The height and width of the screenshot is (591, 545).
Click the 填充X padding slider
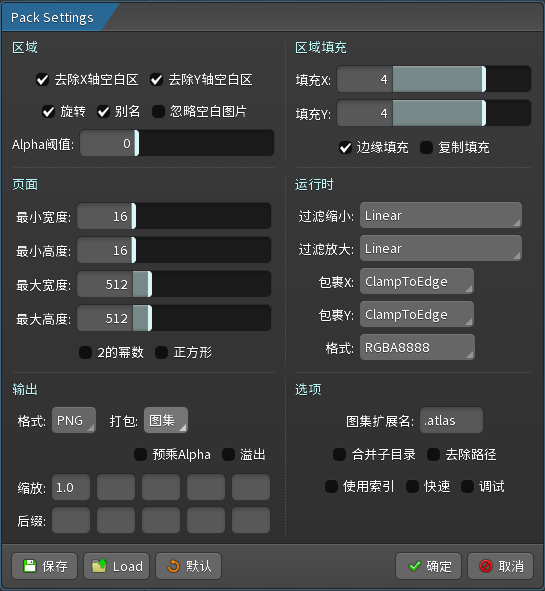point(434,79)
